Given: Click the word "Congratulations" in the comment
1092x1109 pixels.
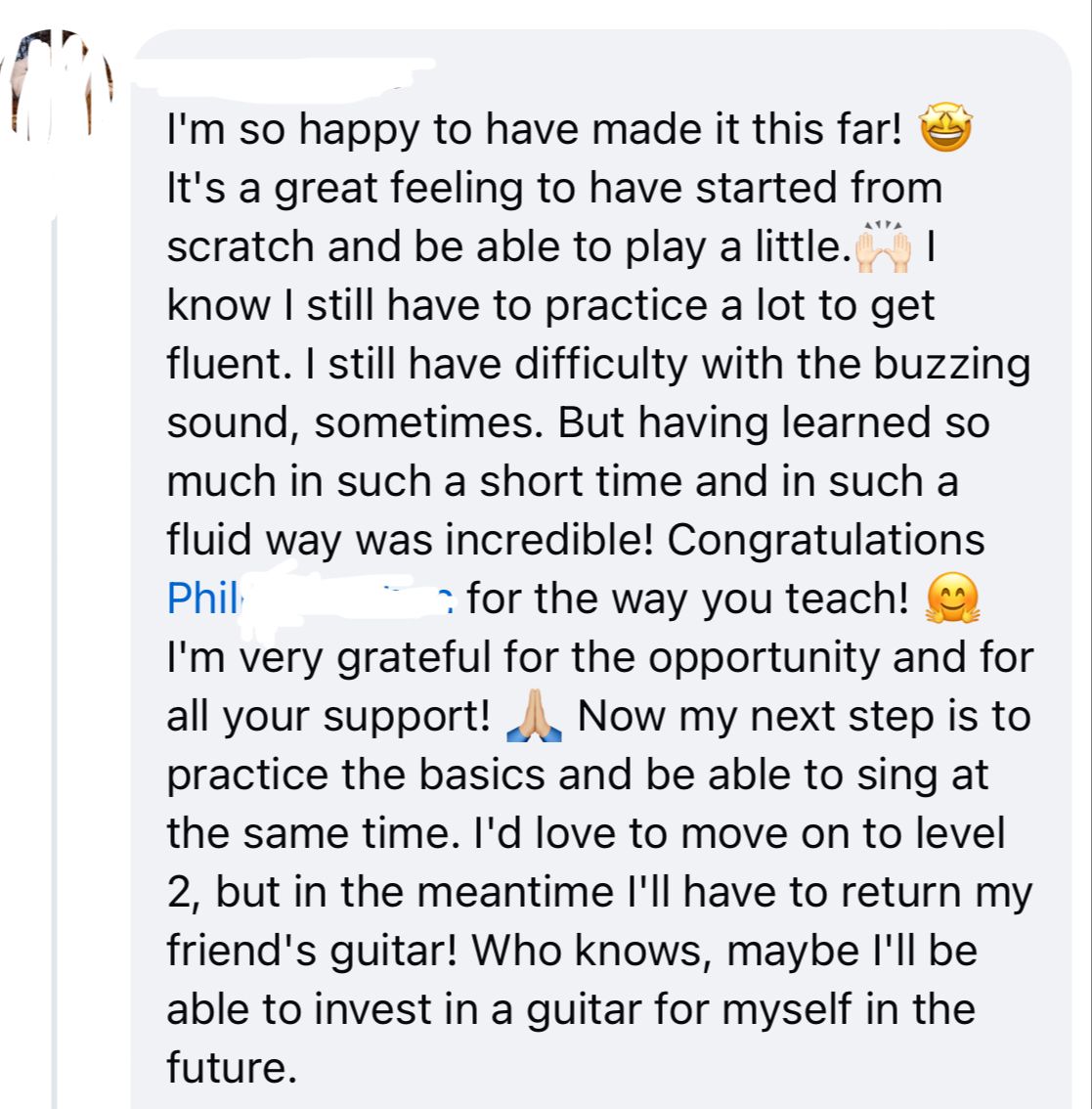Looking at the screenshot, I should point(826,540).
